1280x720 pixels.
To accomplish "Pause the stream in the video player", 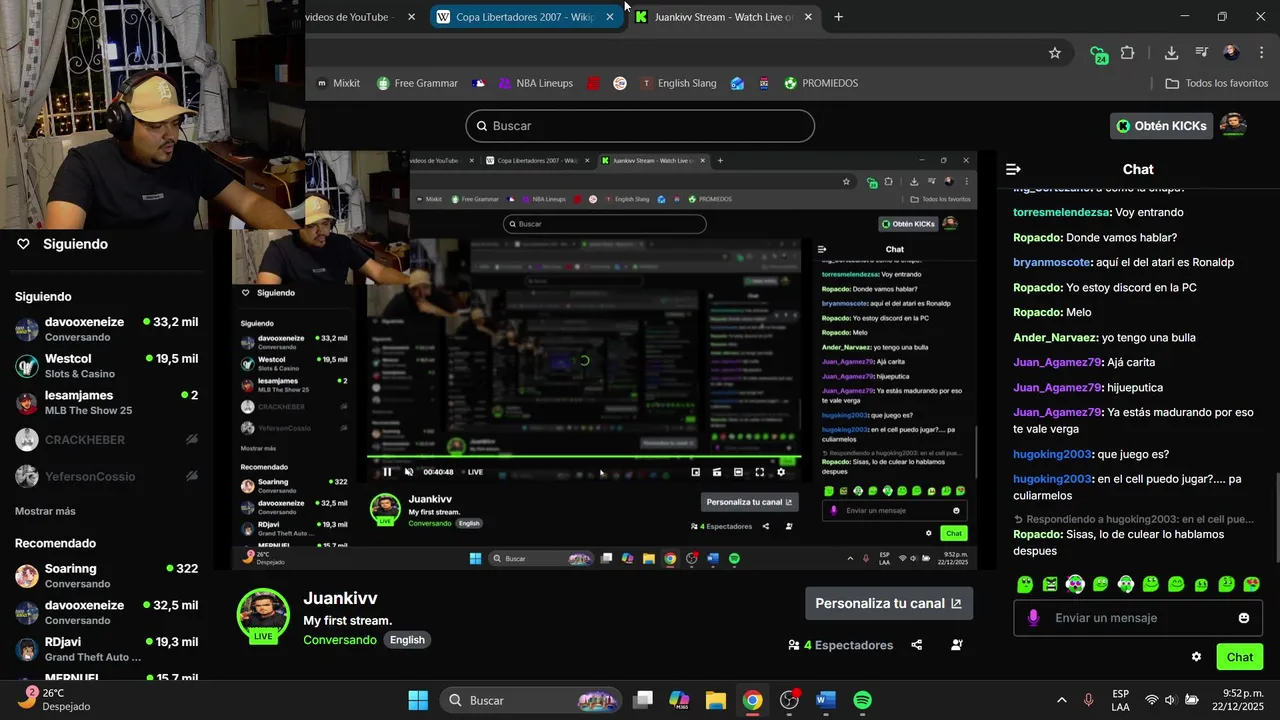I will 387,472.
